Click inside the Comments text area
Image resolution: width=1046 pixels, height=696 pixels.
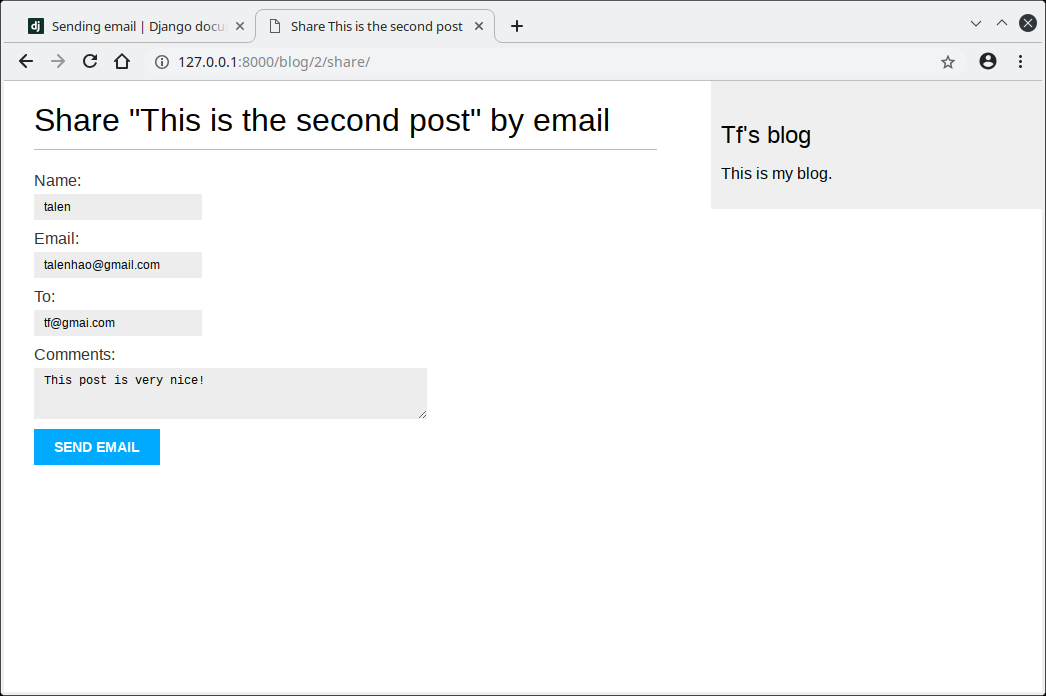point(230,393)
